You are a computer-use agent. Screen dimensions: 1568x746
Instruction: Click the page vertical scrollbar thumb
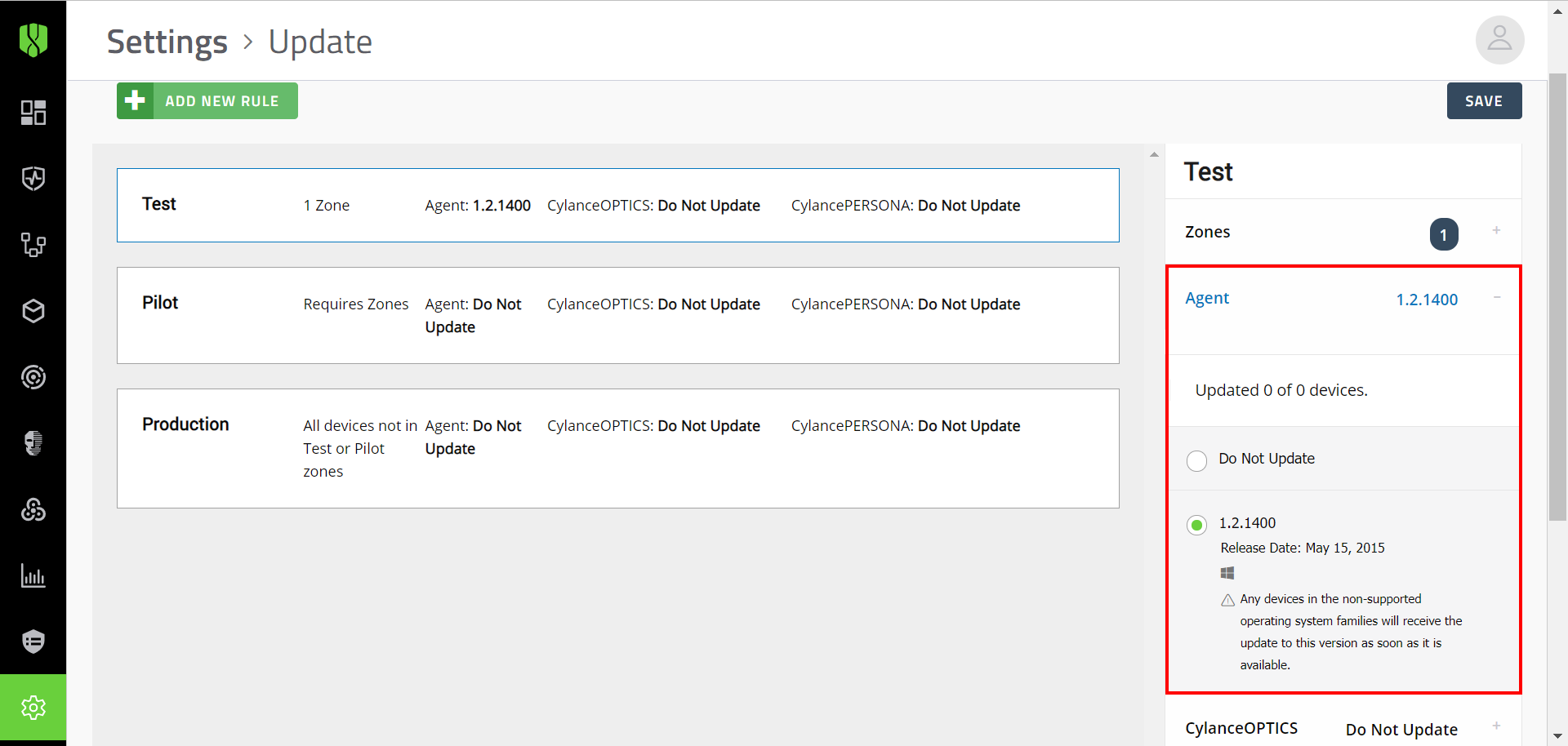point(1557,296)
